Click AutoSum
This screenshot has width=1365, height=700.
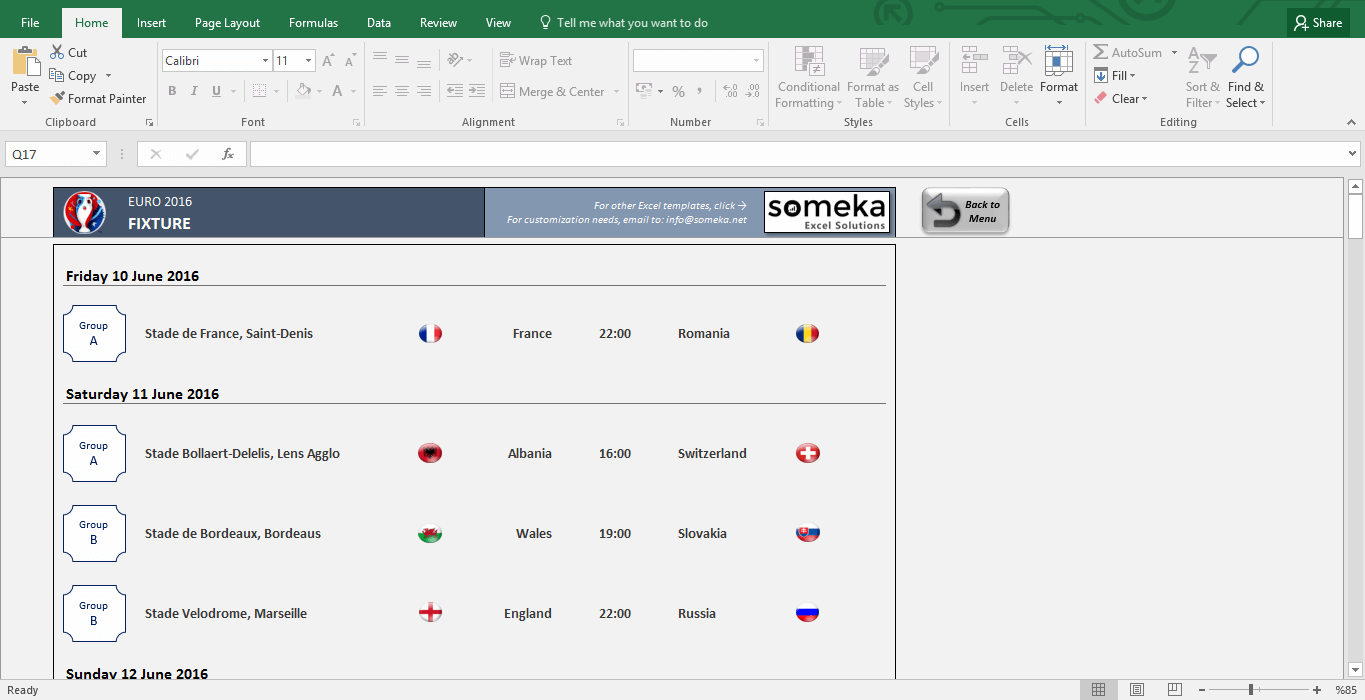(x=1128, y=53)
